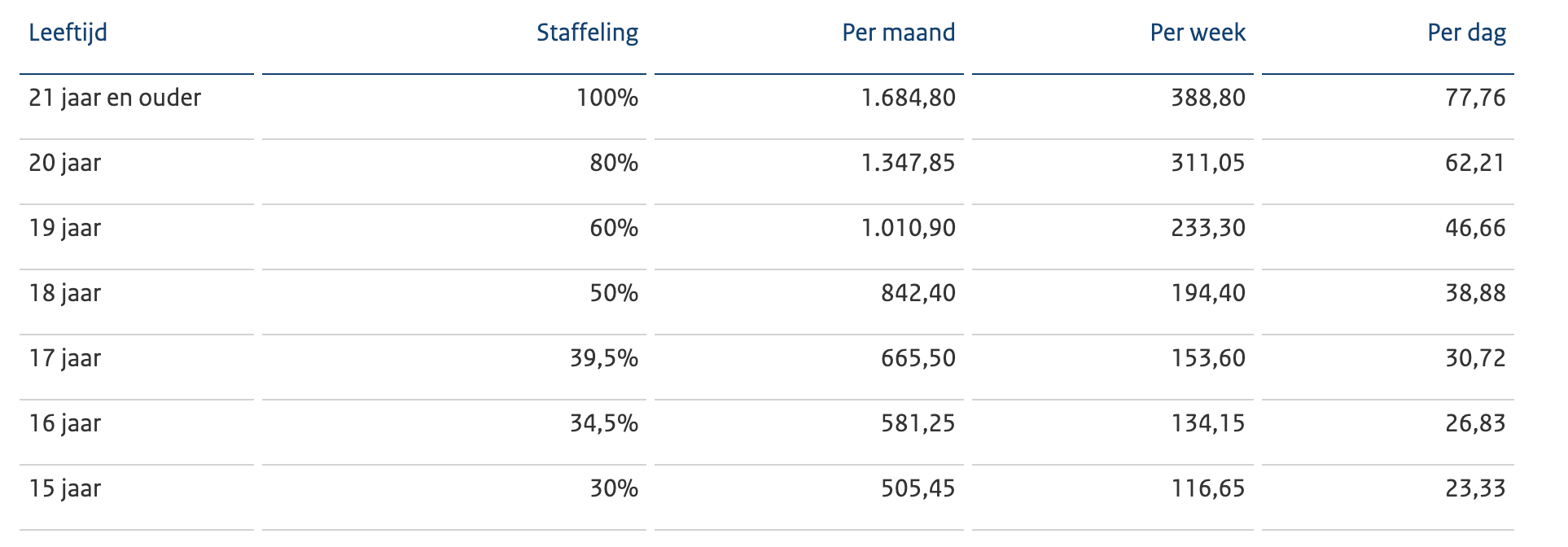Click the daily amount 23,33

[1475, 488]
